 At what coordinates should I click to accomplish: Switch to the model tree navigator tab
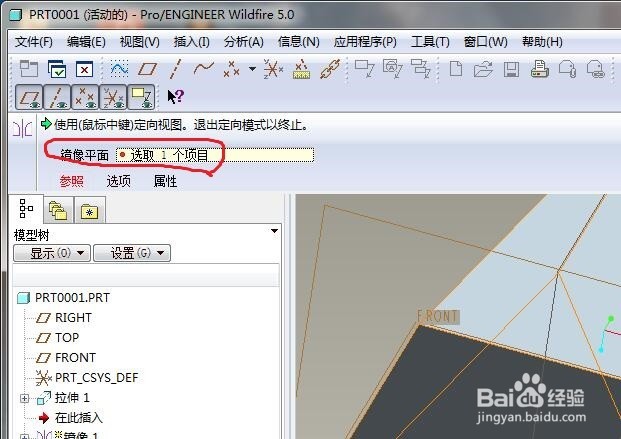[x=26, y=208]
